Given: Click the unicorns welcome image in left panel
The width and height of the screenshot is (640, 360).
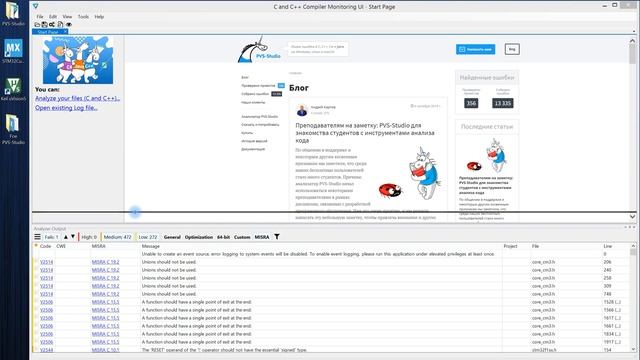Looking at the screenshot, I should [x=78, y=60].
